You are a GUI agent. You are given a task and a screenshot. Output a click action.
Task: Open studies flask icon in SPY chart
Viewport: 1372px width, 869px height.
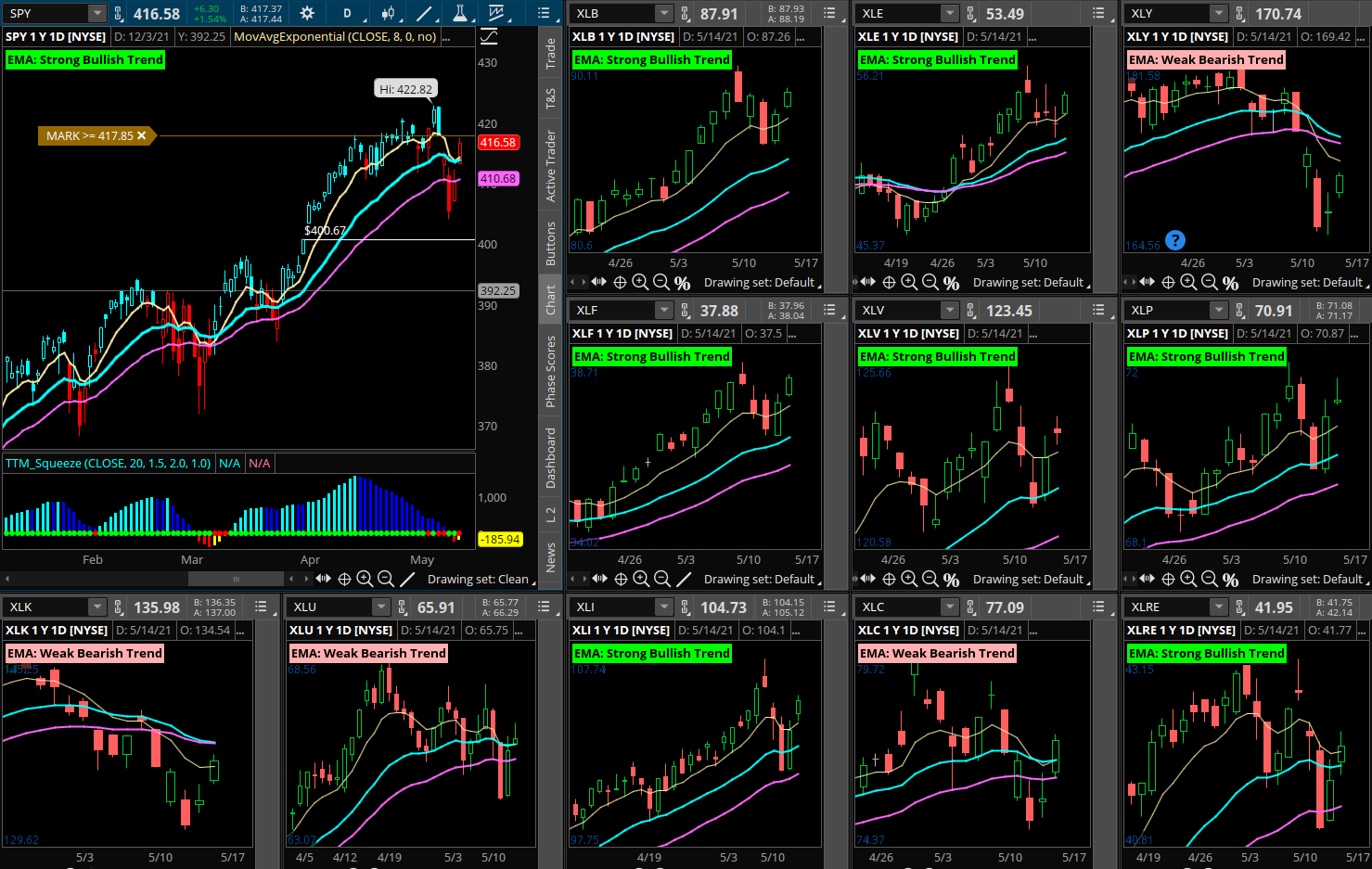460,13
